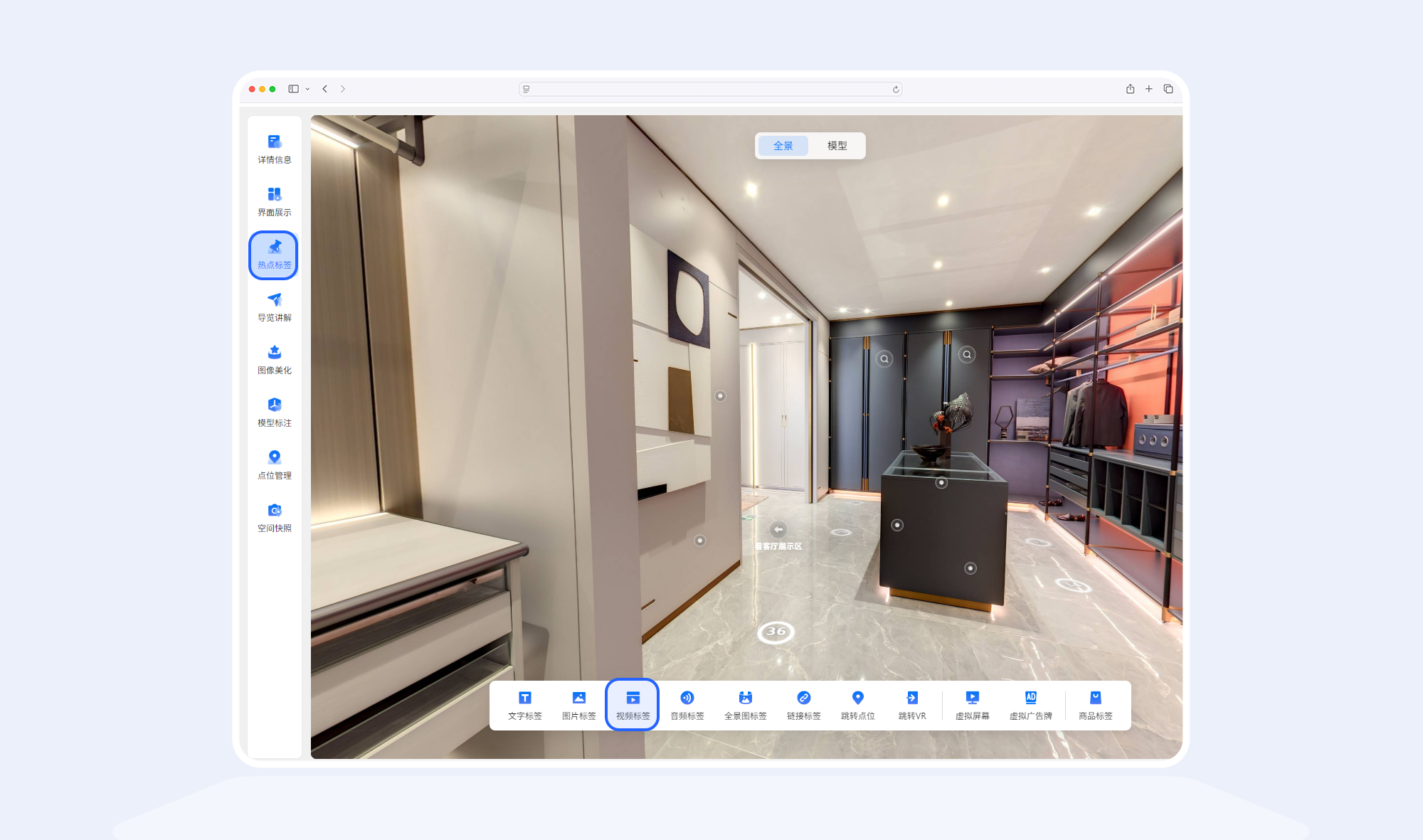
Task: Open the 详情信息 sidebar panel
Action: pyautogui.click(x=274, y=149)
